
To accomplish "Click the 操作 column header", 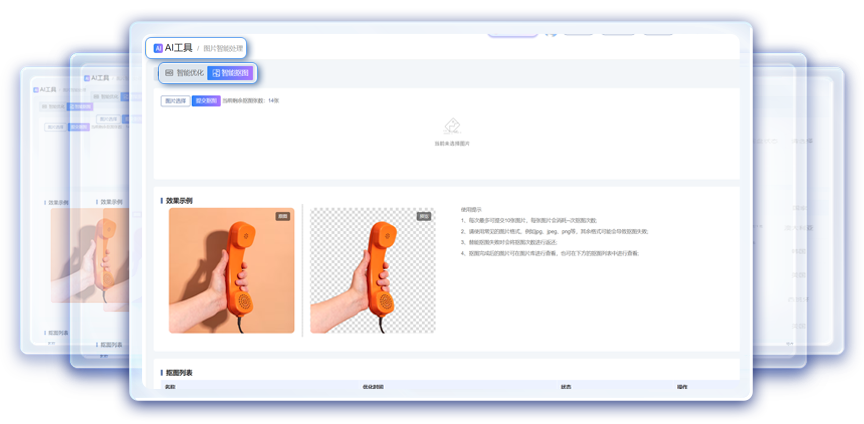I will [x=682, y=386].
